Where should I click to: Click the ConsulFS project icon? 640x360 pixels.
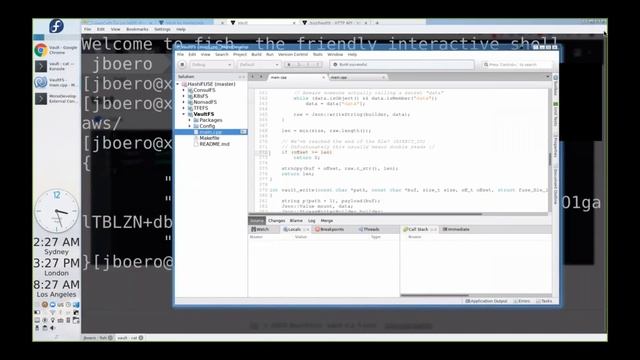pos(190,90)
